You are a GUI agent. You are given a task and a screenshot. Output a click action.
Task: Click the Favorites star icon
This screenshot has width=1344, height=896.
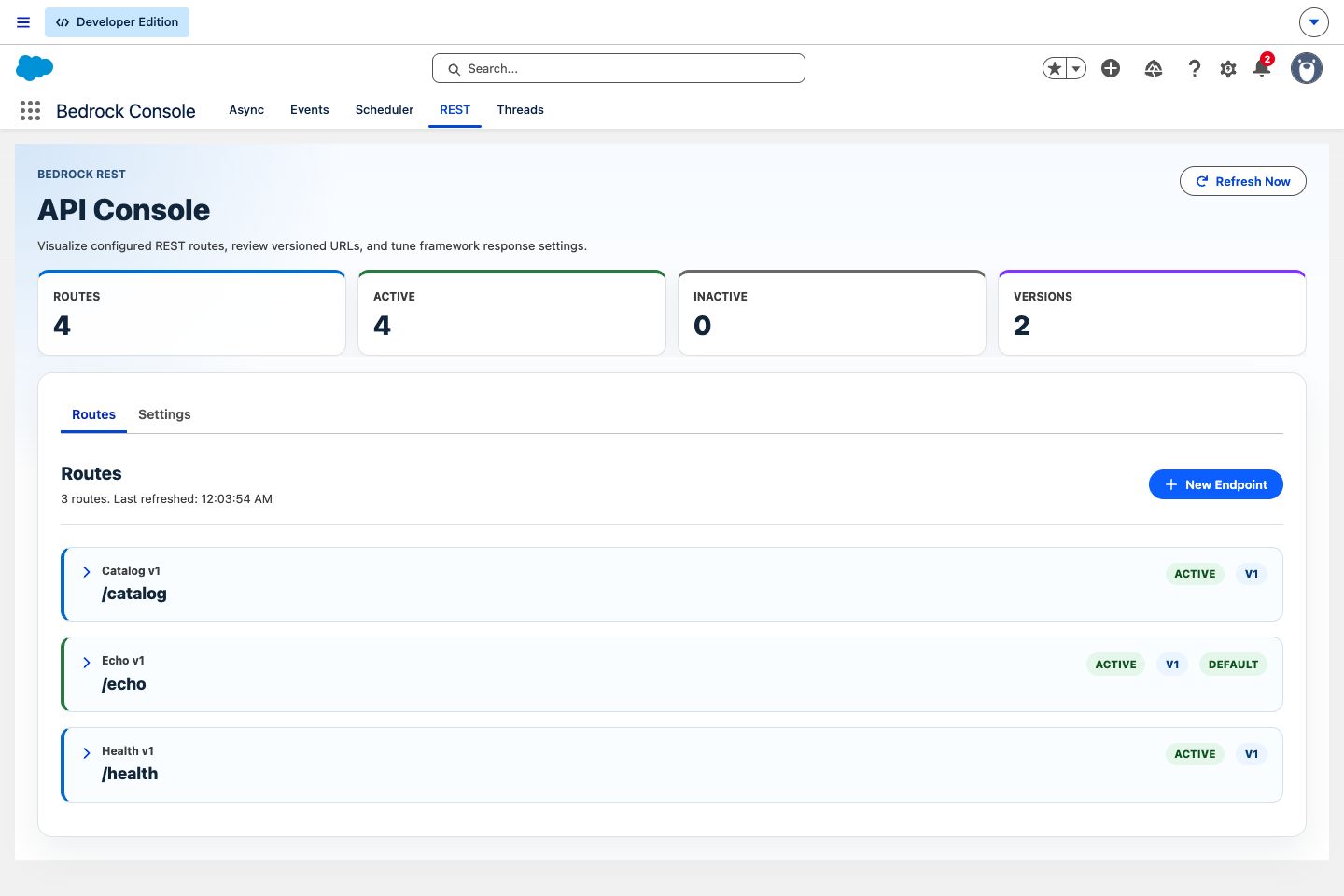coord(1055,68)
